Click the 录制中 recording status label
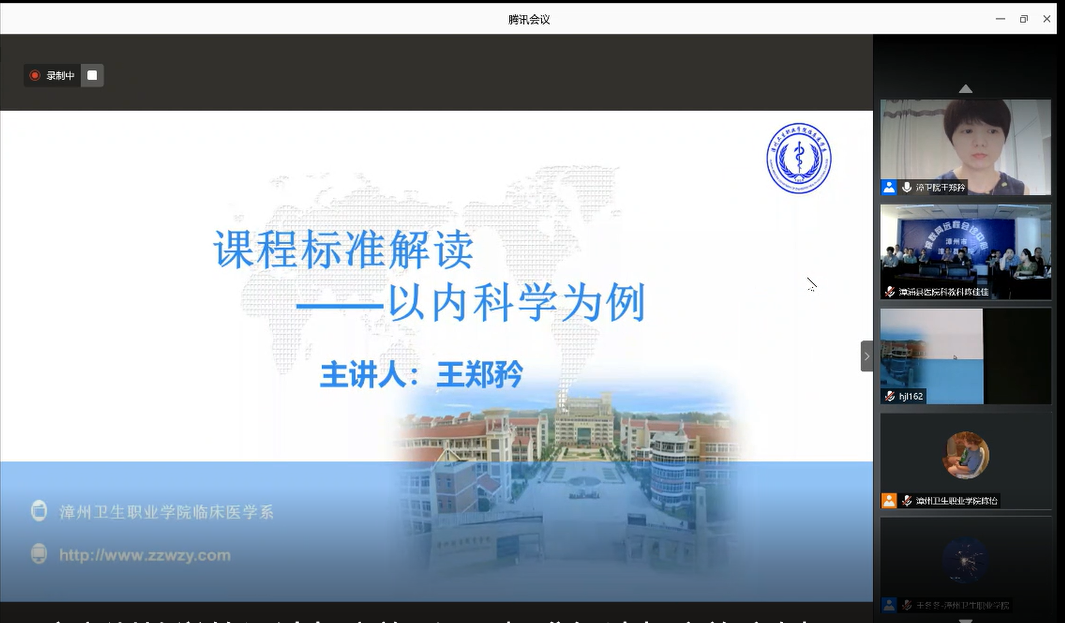This screenshot has width=1065, height=623. tap(60, 75)
